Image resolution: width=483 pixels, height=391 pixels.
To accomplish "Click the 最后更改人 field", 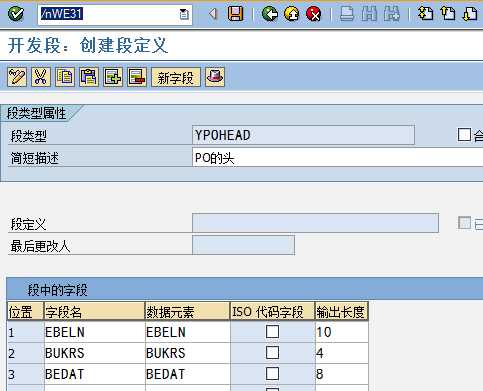I will (243, 245).
